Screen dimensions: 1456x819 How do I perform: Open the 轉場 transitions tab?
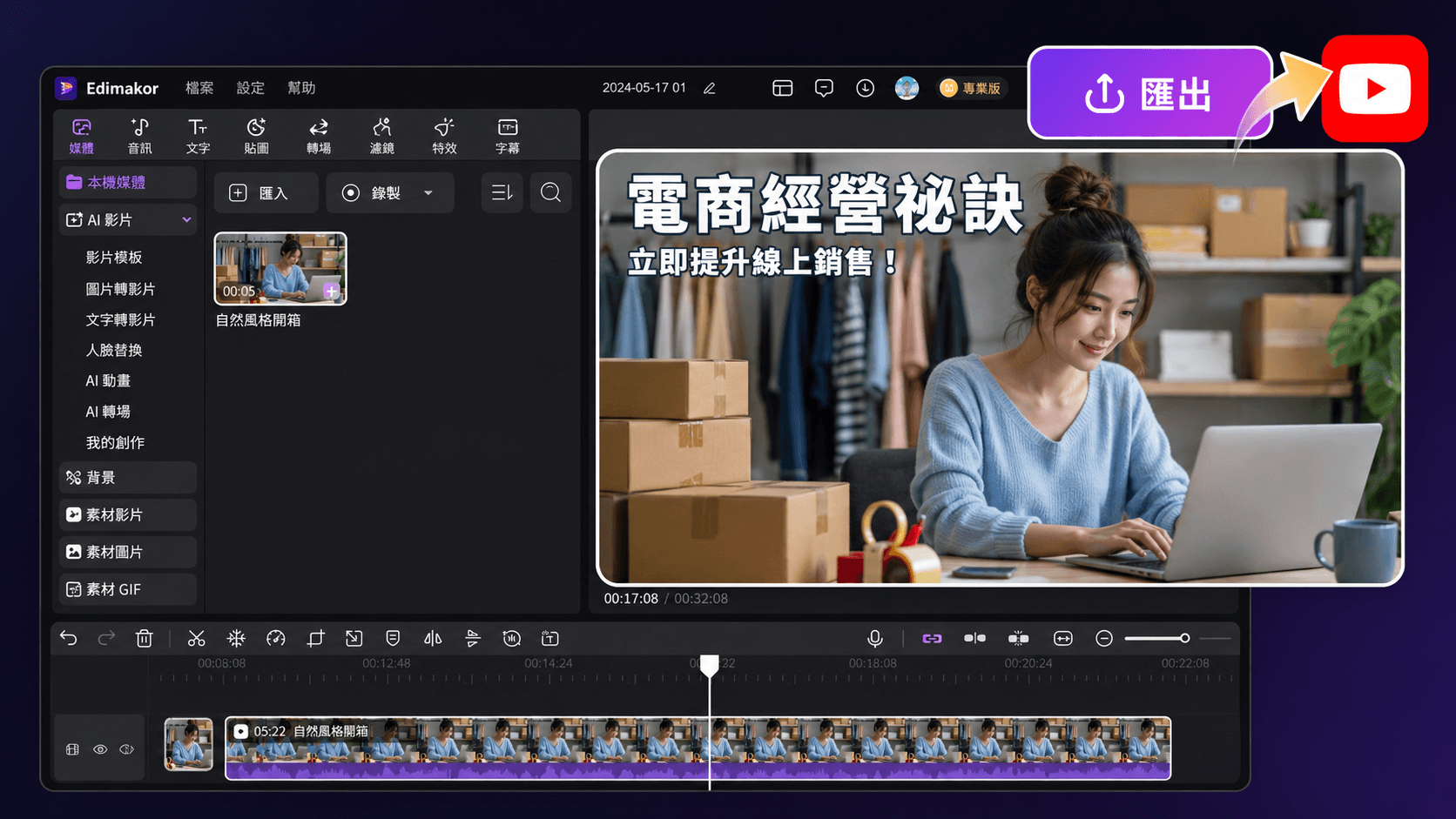point(319,137)
